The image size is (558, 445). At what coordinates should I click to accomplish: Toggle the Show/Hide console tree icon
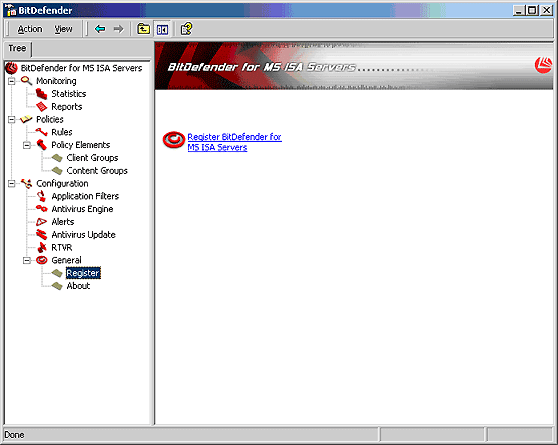[162, 29]
